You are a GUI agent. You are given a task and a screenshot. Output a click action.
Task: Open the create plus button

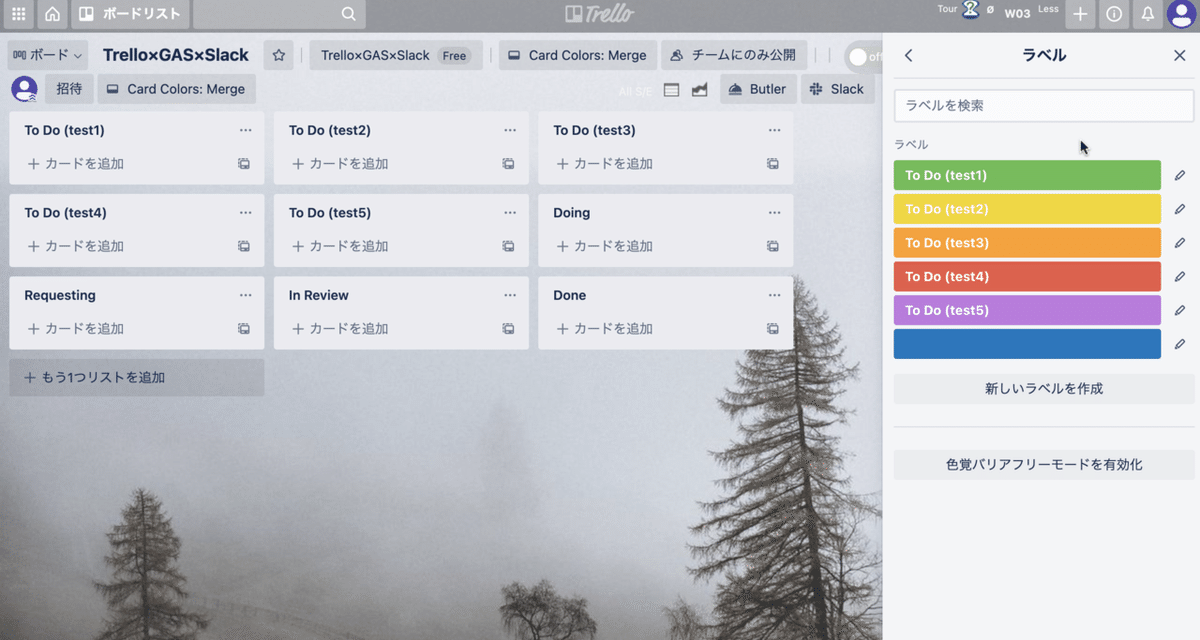coord(1080,14)
